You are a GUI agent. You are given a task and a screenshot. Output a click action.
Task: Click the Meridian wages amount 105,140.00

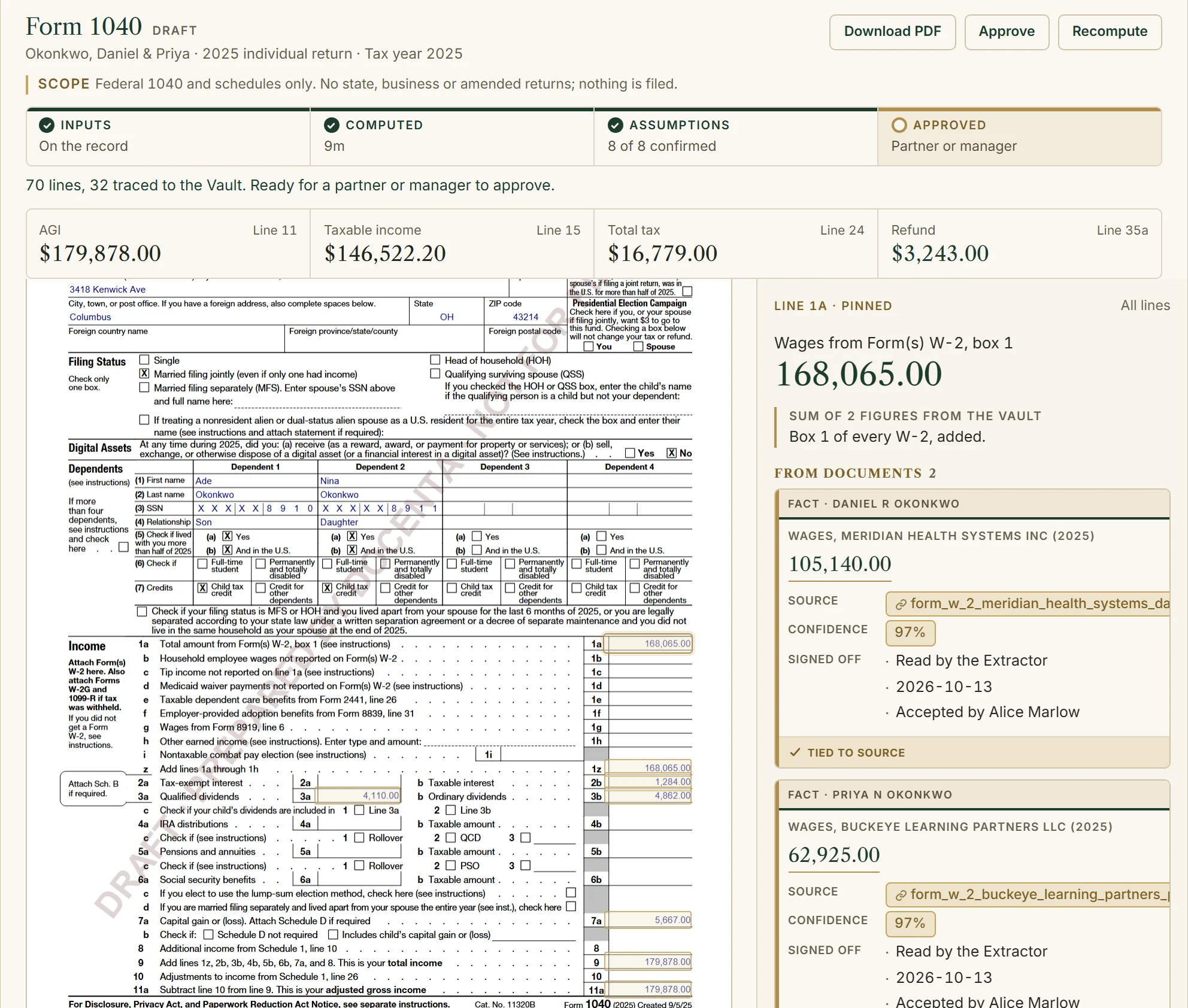coord(840,564)
